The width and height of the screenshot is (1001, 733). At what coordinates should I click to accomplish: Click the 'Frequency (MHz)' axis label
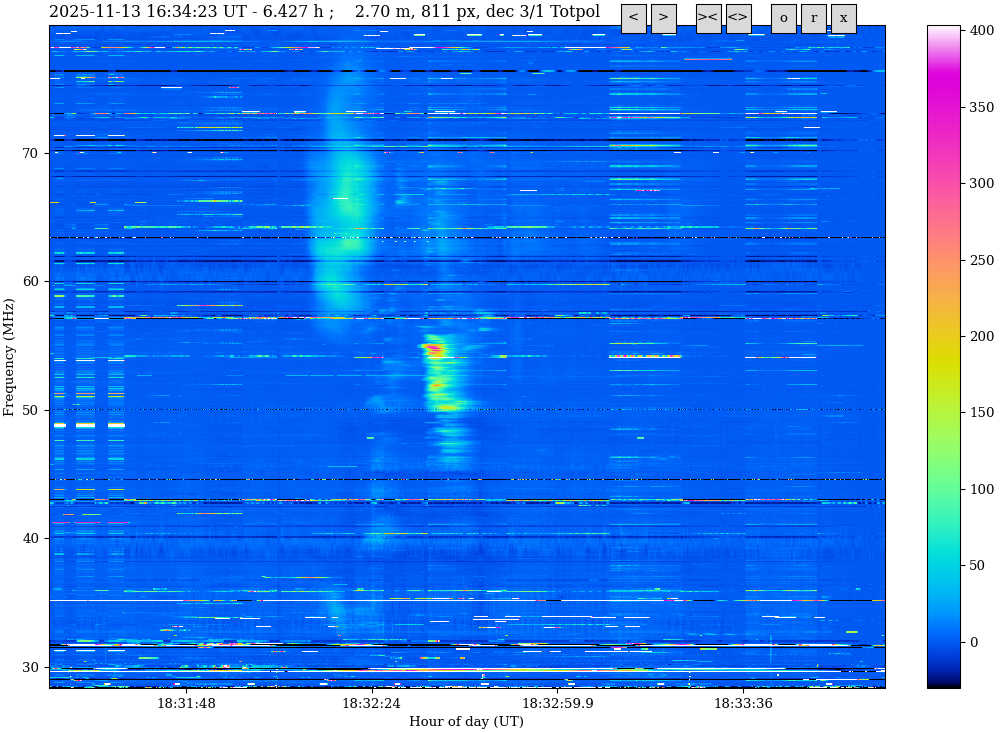(10, 357)
